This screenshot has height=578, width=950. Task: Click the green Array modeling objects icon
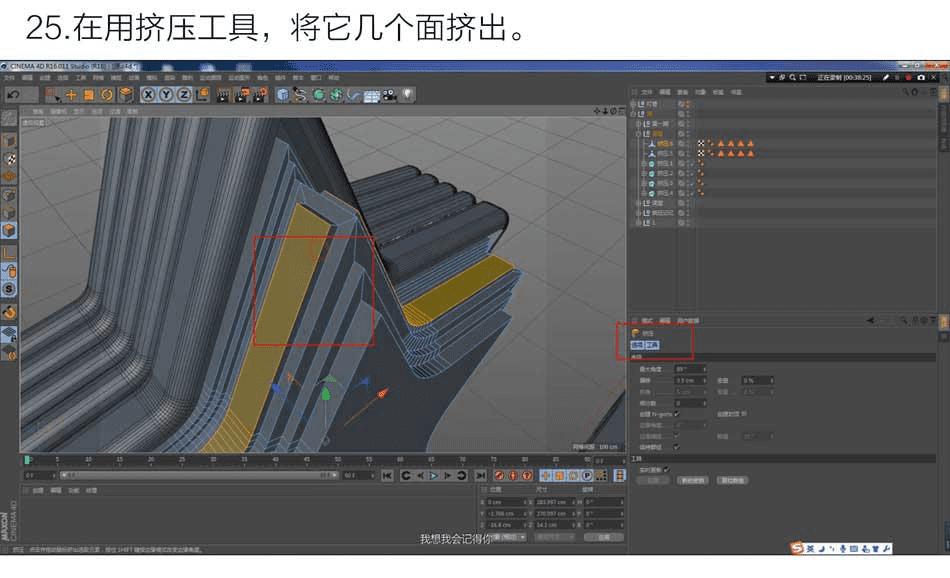click(x=336, y=95)
